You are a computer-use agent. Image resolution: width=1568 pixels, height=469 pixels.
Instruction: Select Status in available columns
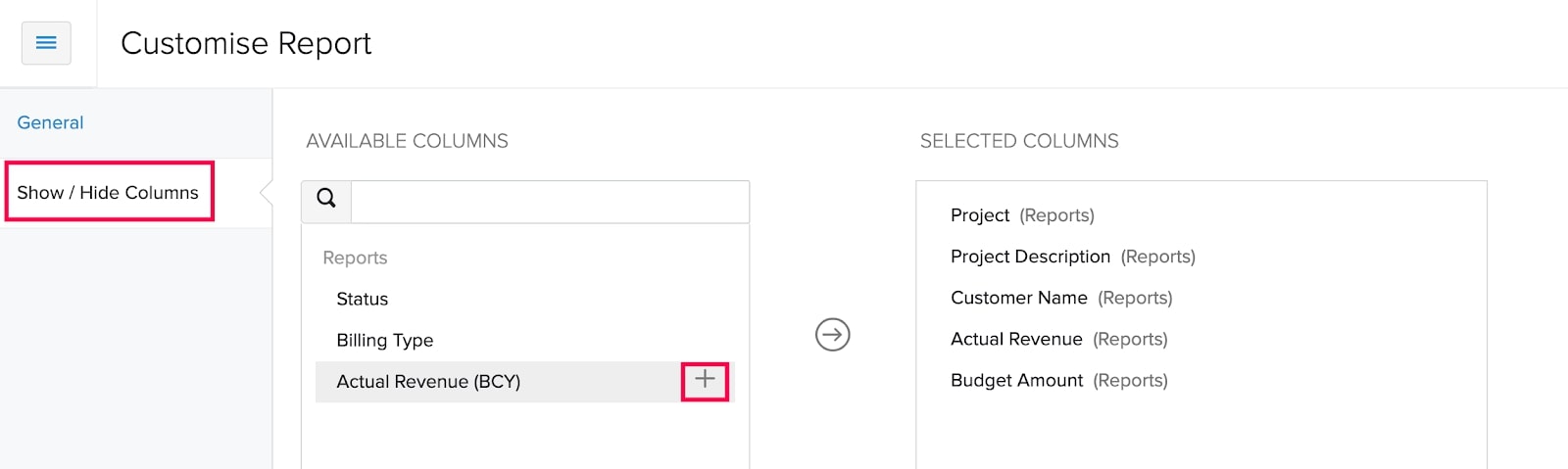click(x=363, y=300)
